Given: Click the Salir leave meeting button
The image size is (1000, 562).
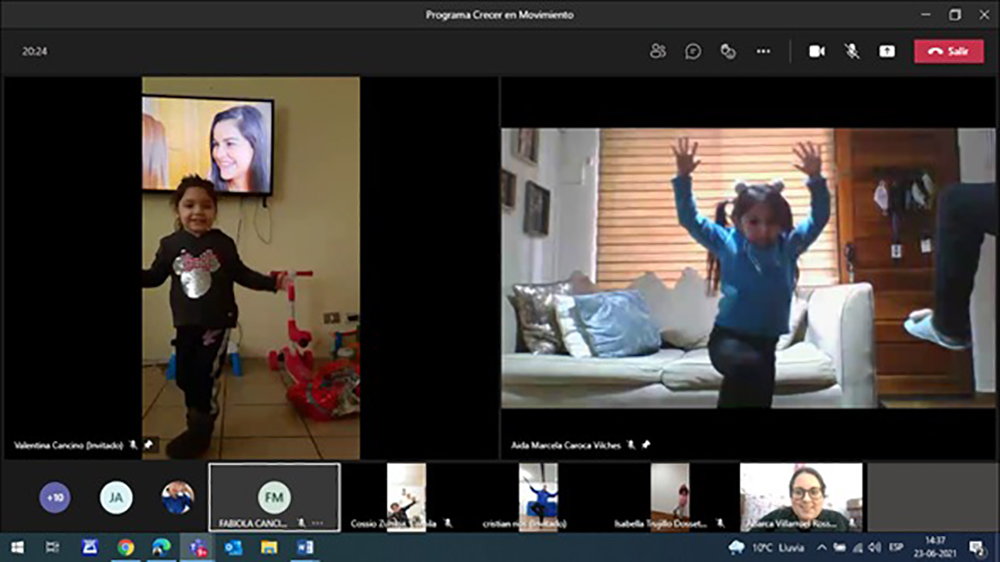Looking at the screenshot, I should click(x=948, y=51).
